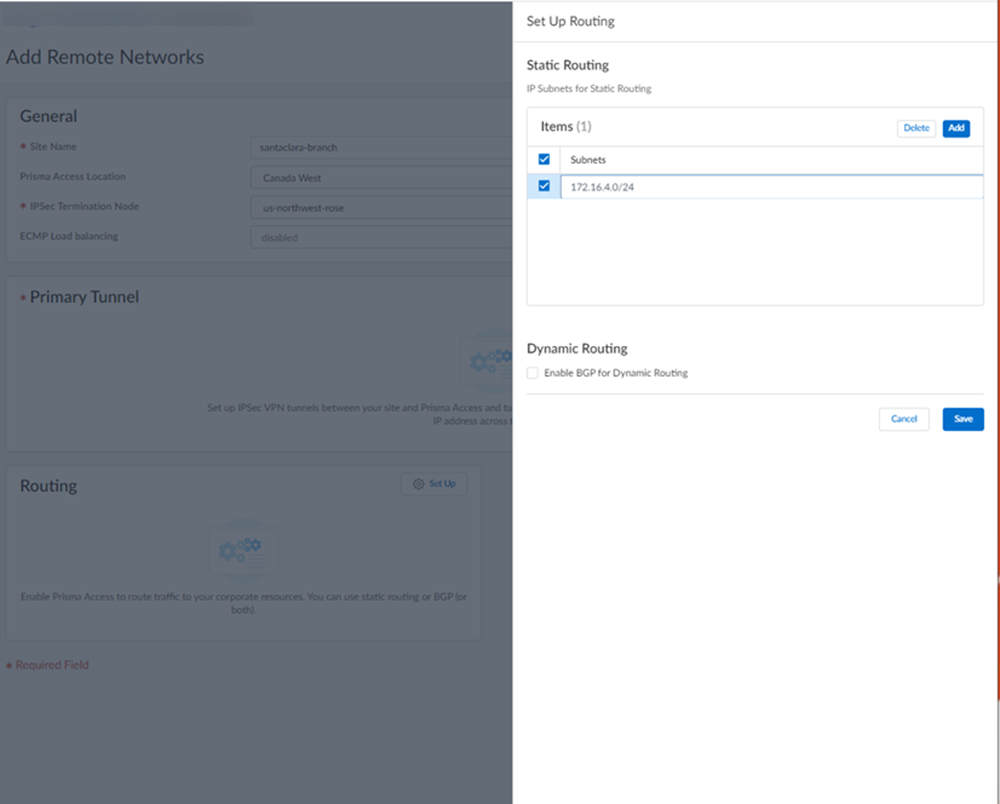Image resolution: width=1000 pixels, height=804 pixels.
Task: Click the Add Remote Networks page title
Action: 105,57
